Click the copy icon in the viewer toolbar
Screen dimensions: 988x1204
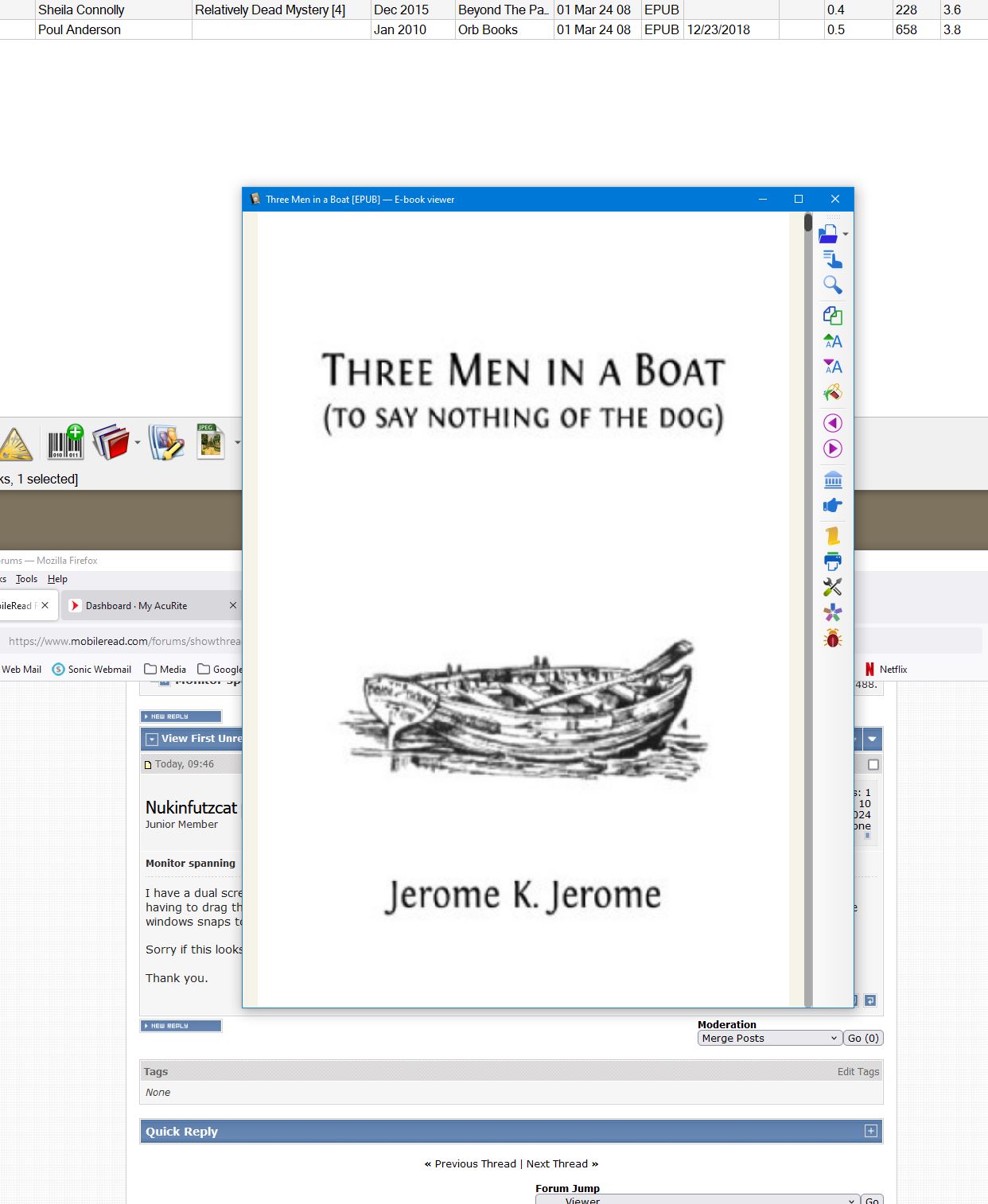tap(833, 316)
